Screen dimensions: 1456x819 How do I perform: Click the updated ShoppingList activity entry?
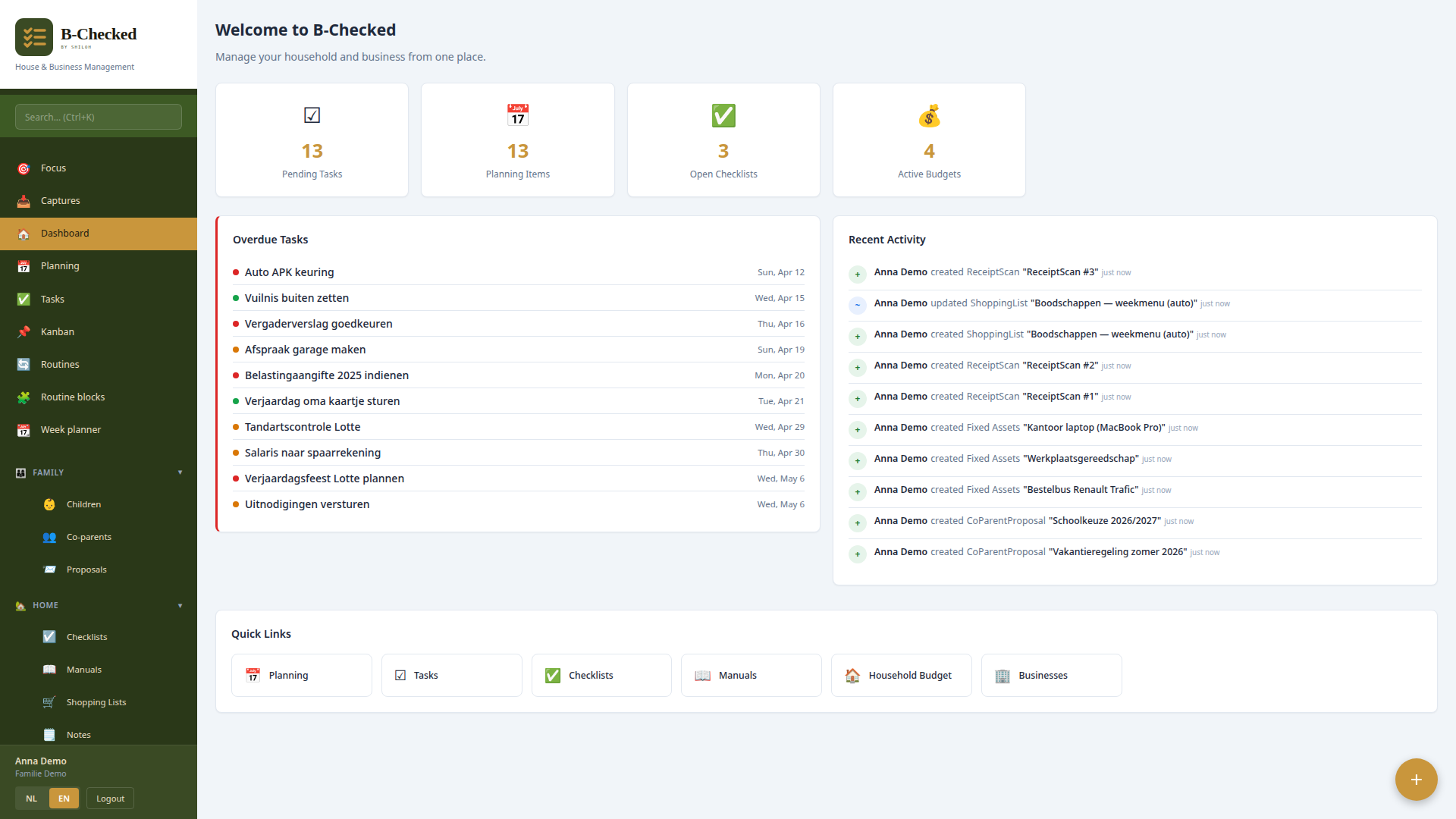(x=1135, y=304)
